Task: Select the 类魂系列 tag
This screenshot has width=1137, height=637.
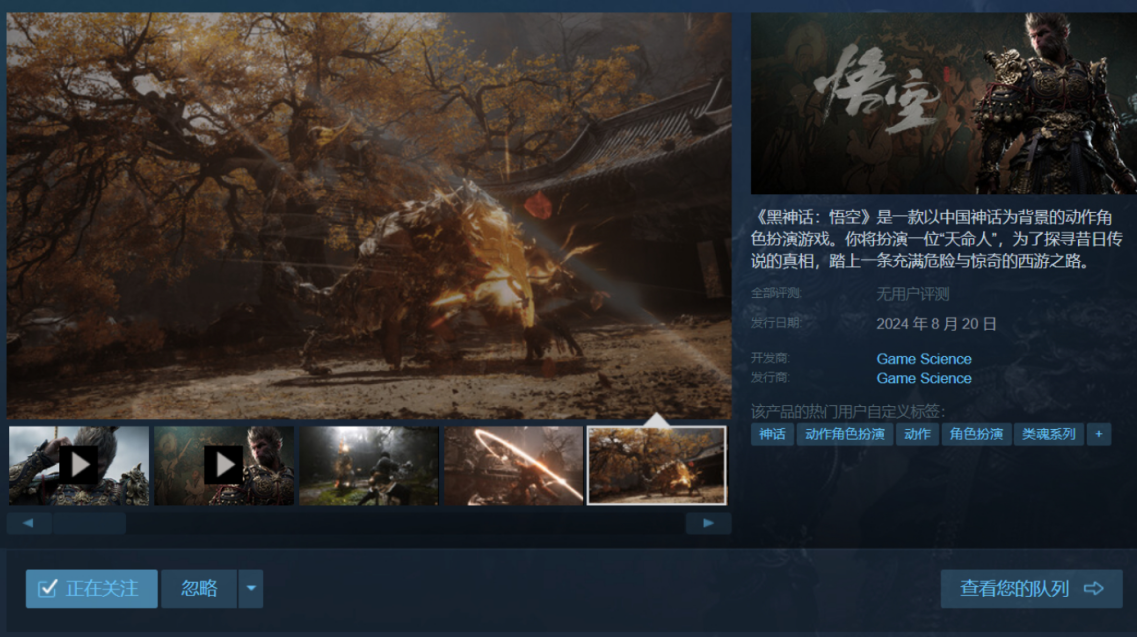Action: [1048, 434]
